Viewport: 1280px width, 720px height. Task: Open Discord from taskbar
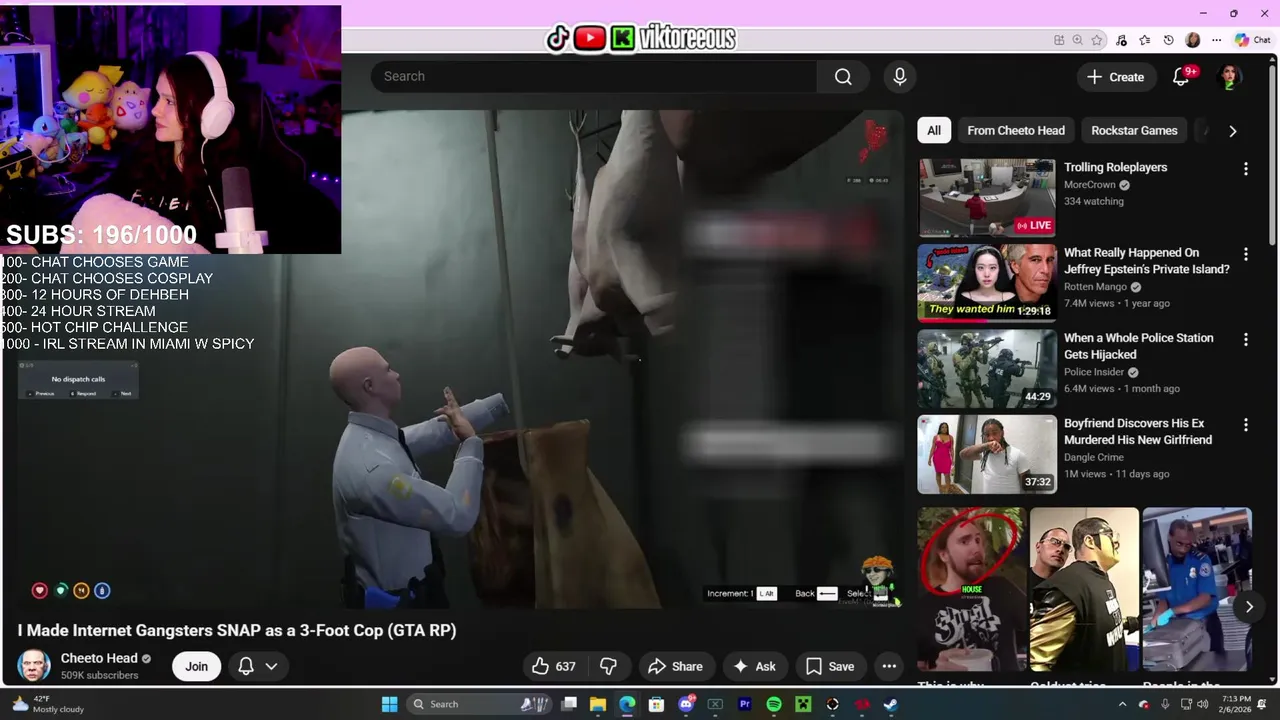click(x=686, y=704)
